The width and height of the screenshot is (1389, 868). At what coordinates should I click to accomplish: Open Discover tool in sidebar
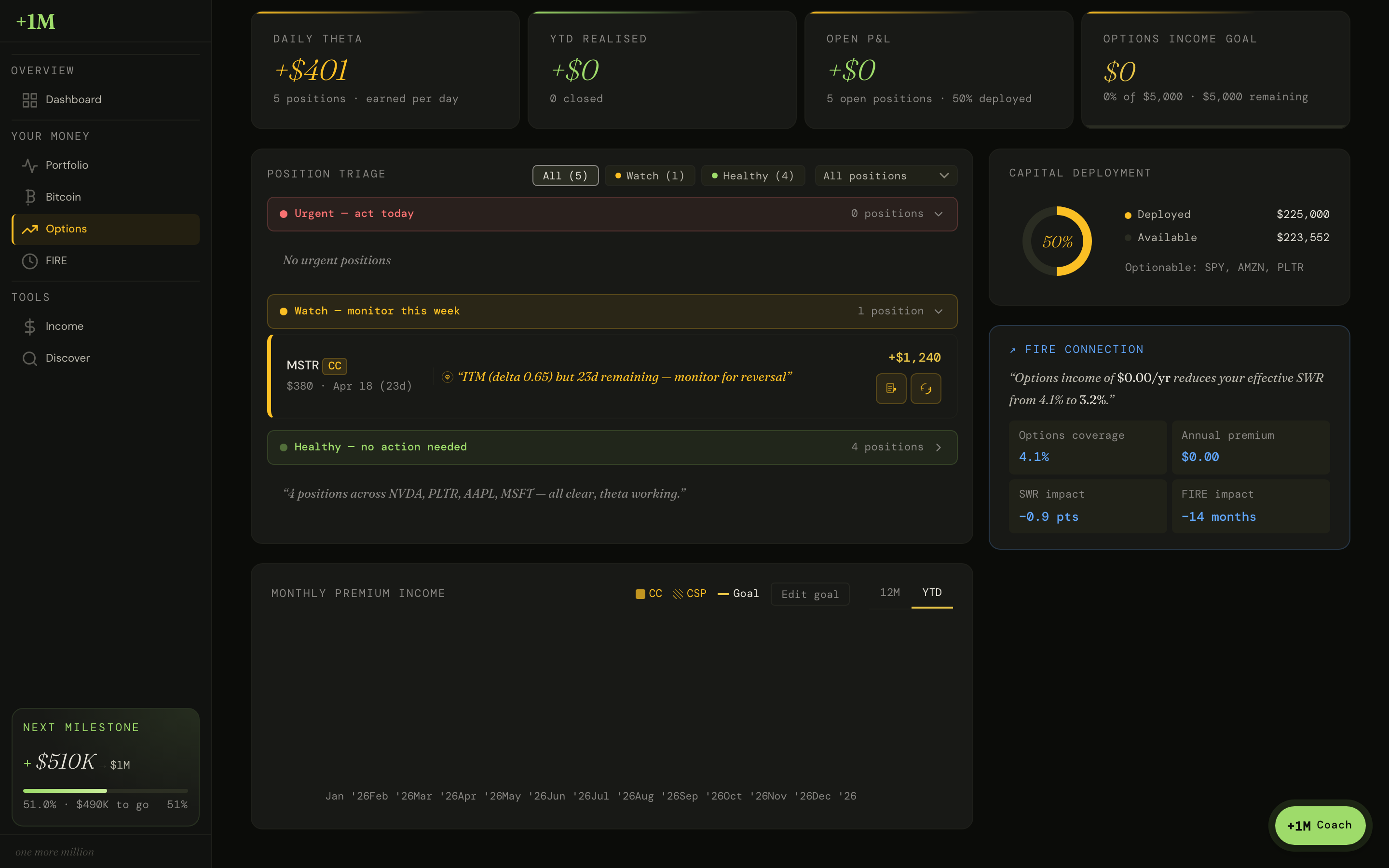point(106,358)
